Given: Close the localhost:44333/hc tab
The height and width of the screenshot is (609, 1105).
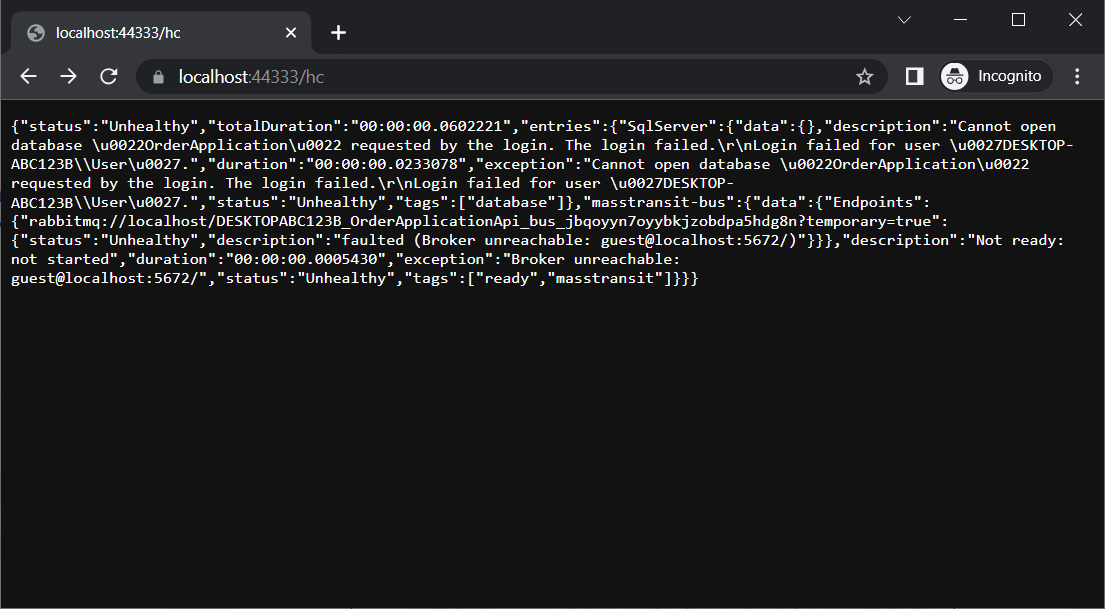Looking at the screenshot, I should (290, 32).
